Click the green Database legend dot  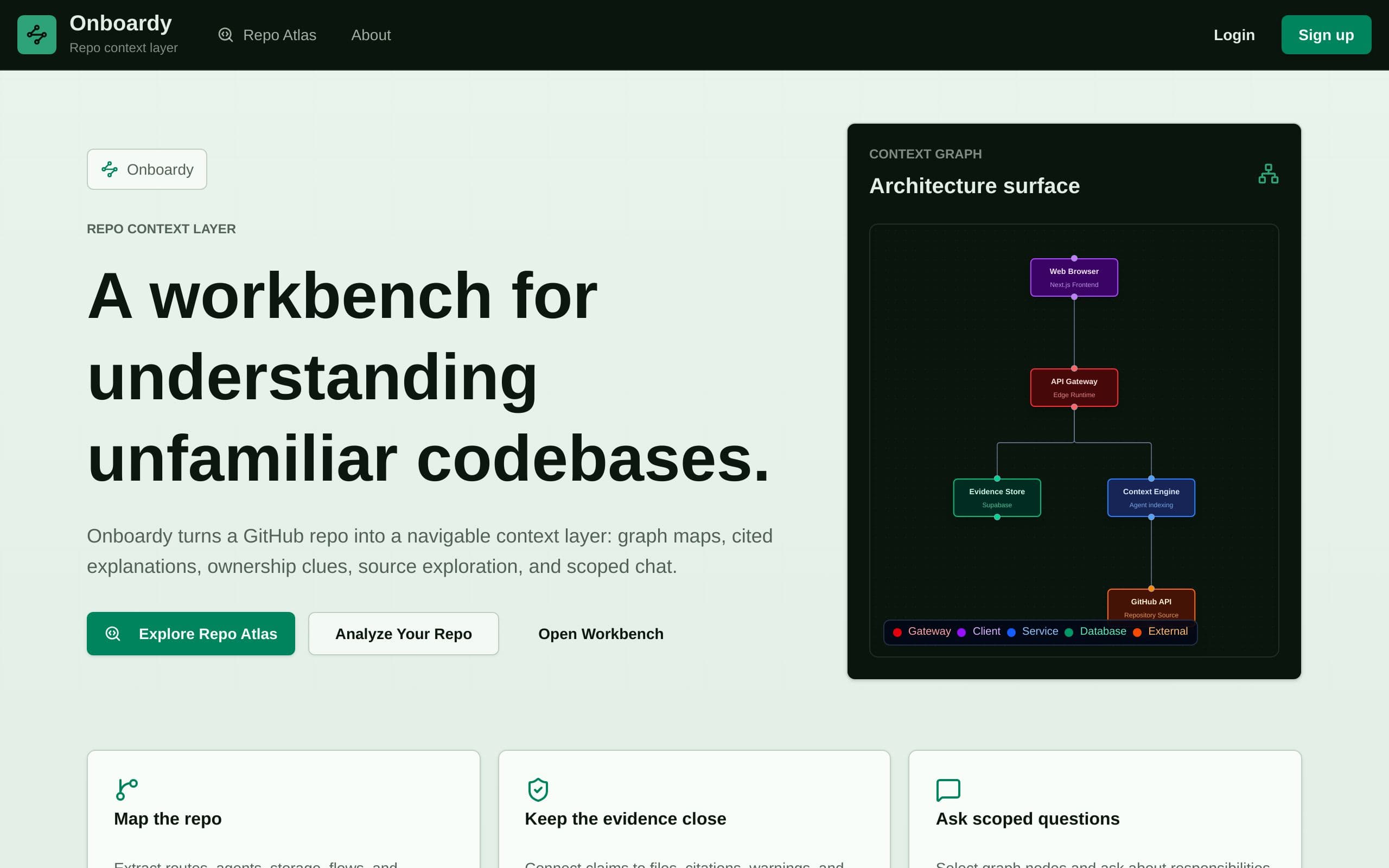[1069, 632]
